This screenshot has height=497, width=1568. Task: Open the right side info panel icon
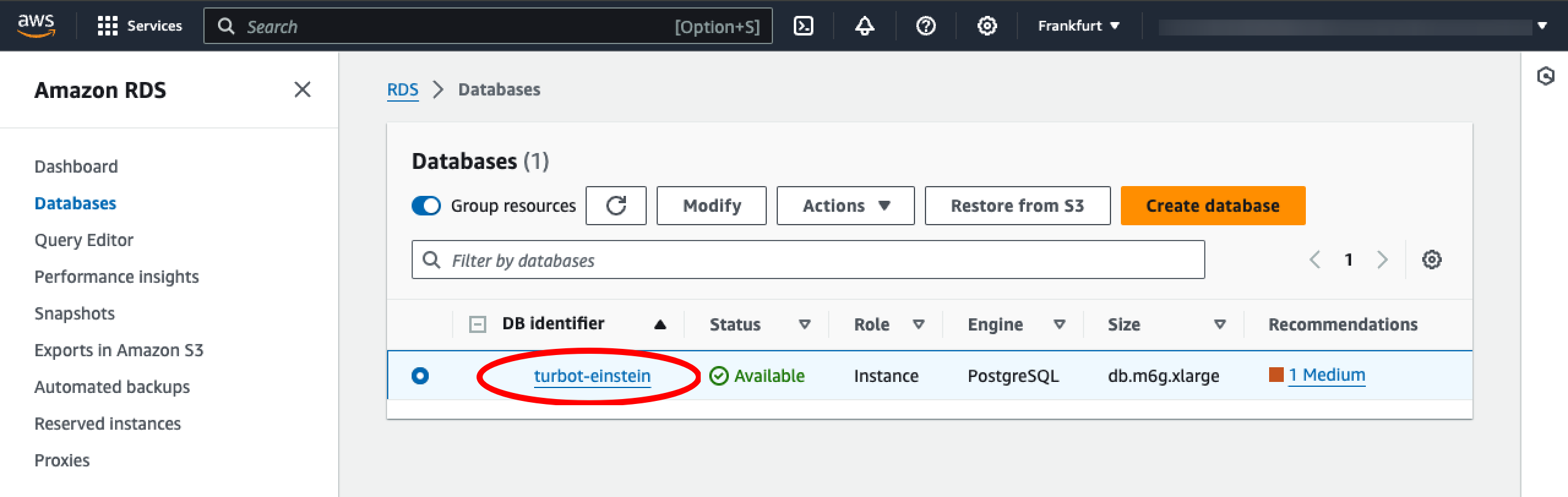(x=1545, y=76)
